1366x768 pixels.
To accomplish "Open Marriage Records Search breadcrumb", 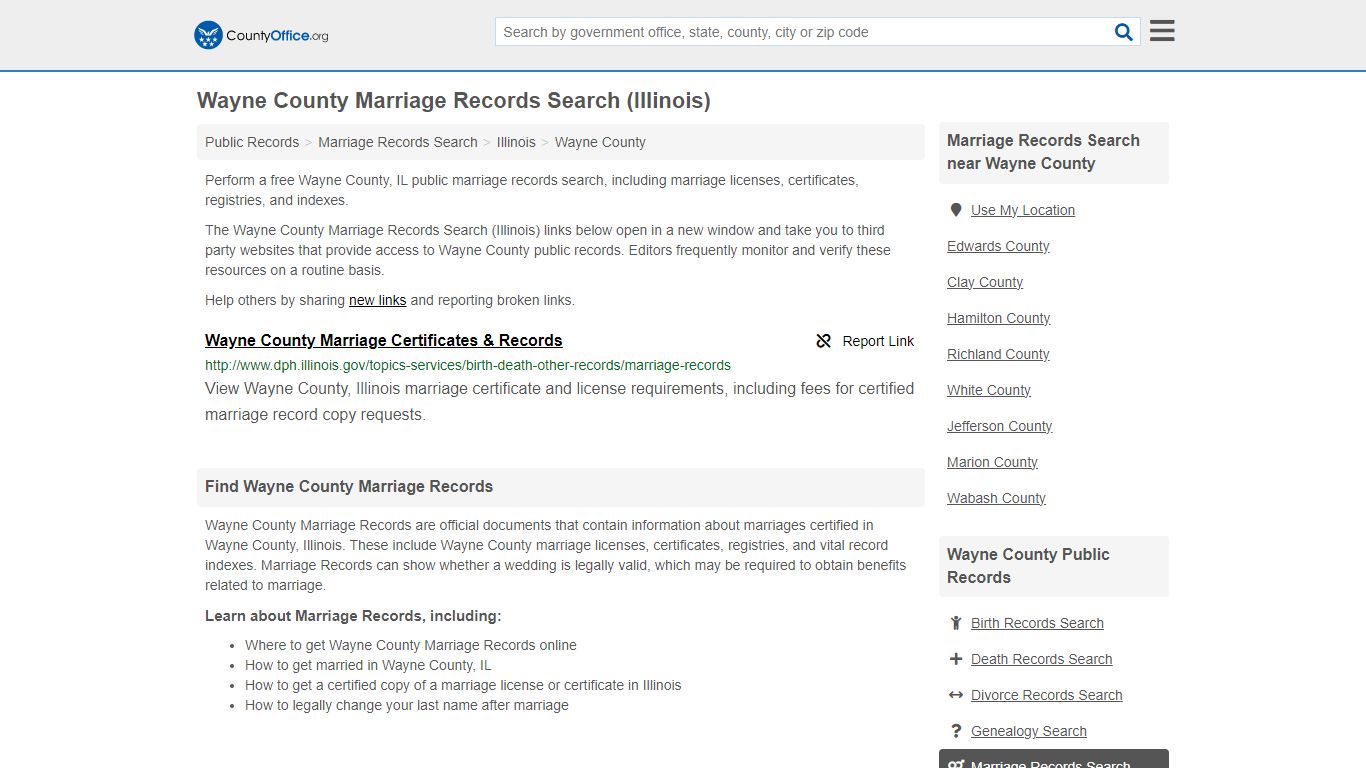I will (x=398, y=142).
